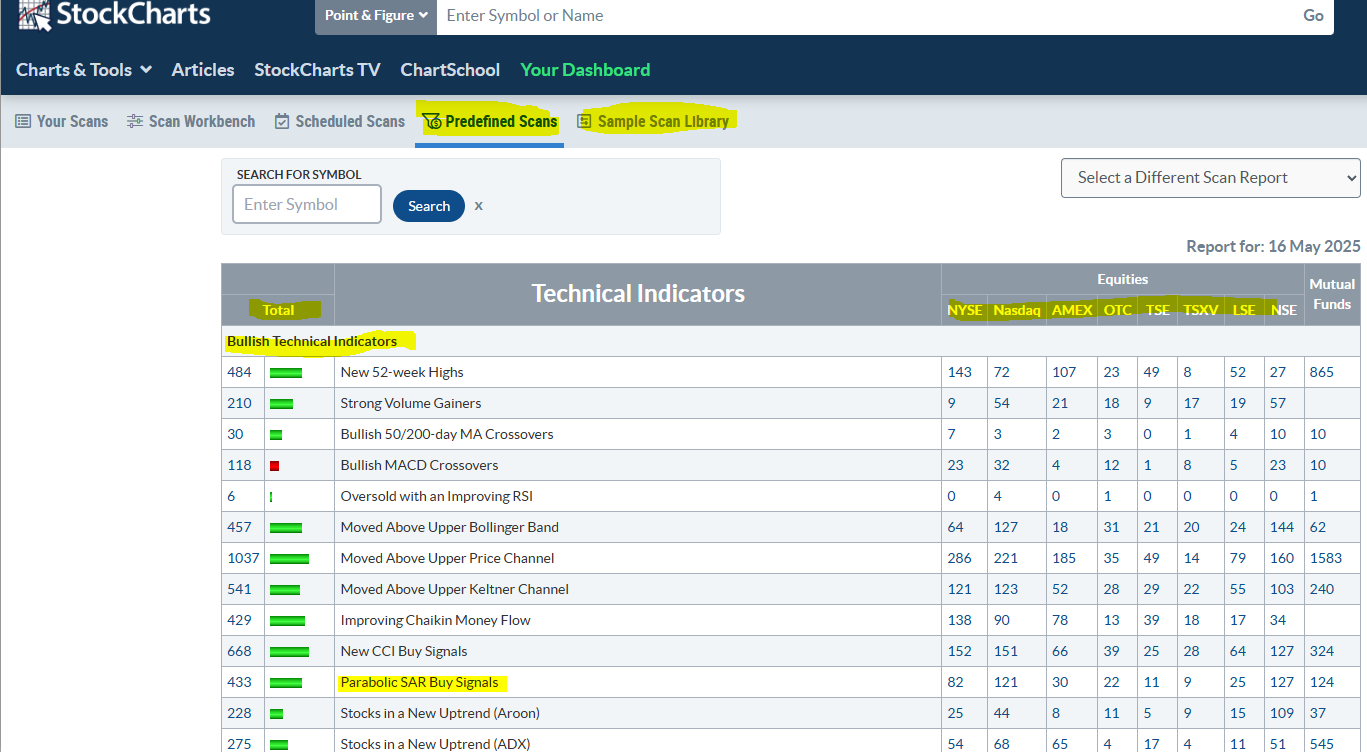Viewport: 1367px width, 752px height.
Task: Click the AMEX column header
Action: tap(1072, 310)
